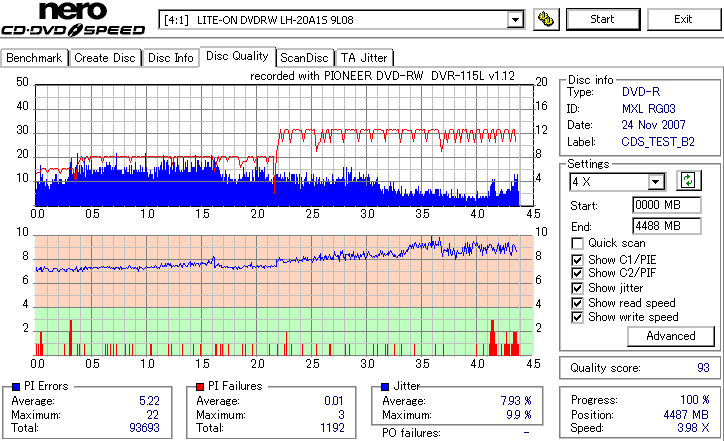Click the PI Errors total 93693
Viewport: 724px width, 441px height.
pyautogui.click(x=145, y=428)
